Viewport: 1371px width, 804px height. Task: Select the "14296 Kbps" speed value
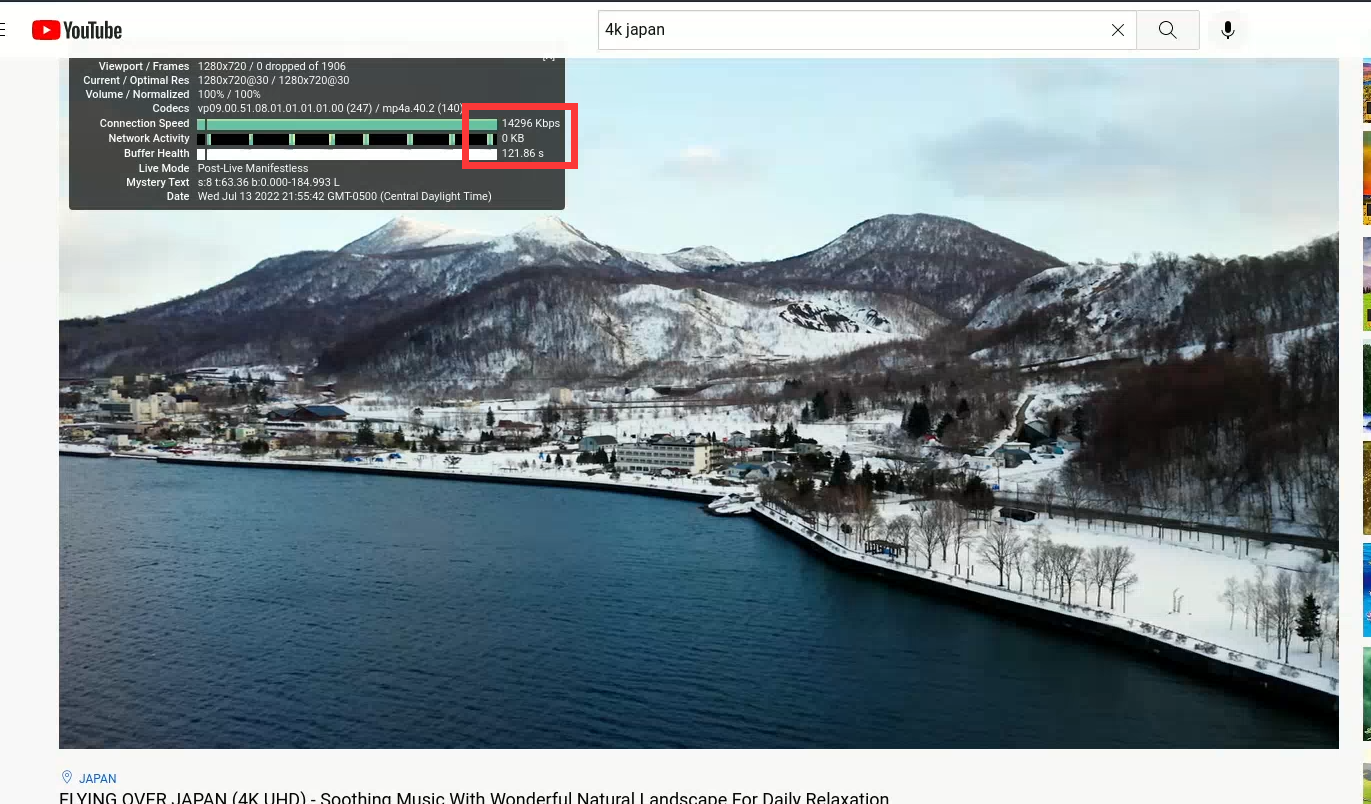pos(531,123)
